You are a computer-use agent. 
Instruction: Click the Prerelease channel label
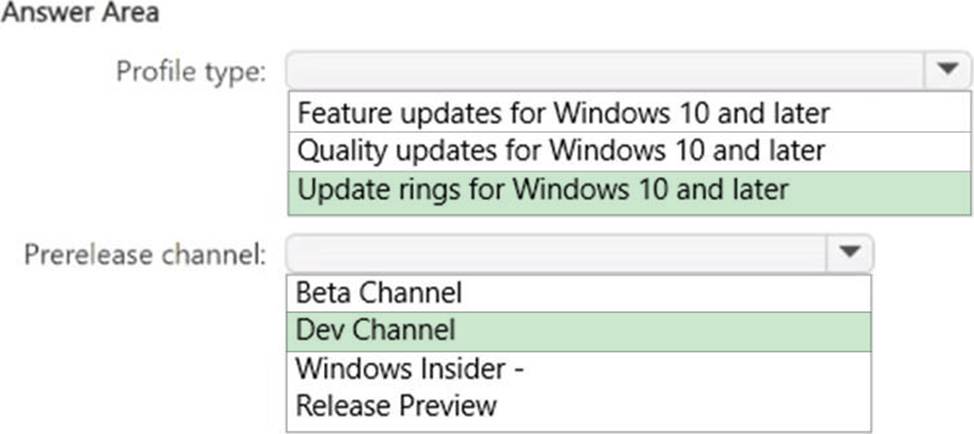[145, 254]
